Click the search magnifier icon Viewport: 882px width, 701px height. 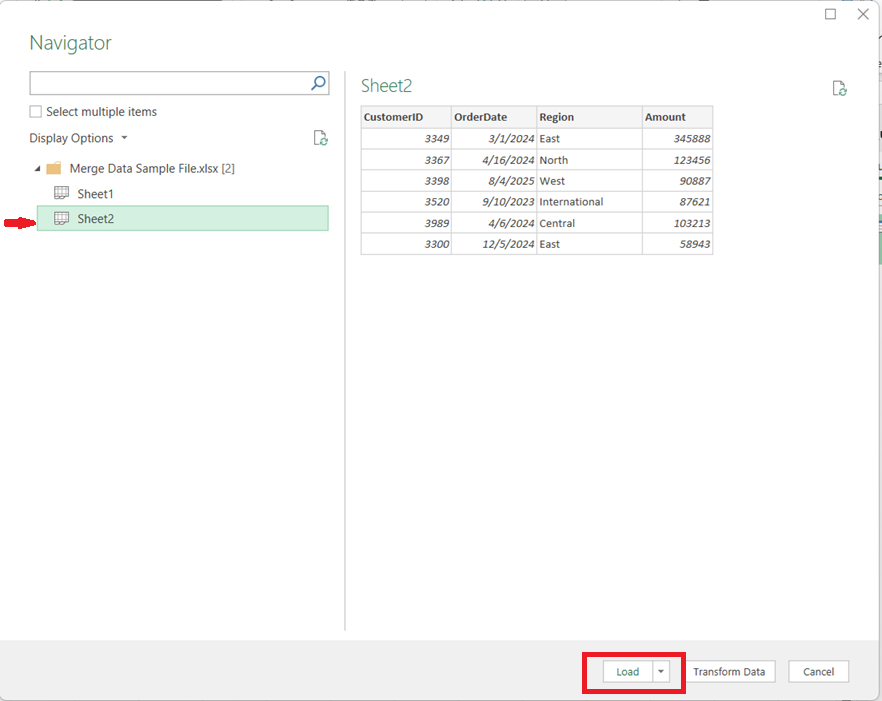point(318,83)
